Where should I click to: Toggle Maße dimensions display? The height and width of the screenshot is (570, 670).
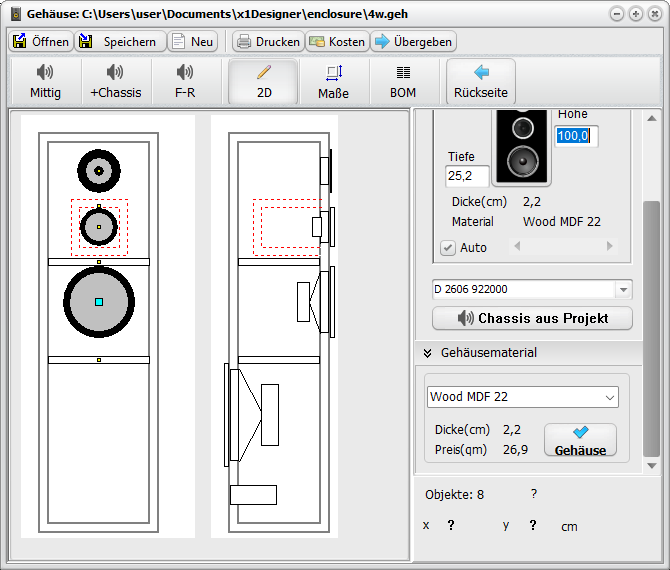pos(334,81)
